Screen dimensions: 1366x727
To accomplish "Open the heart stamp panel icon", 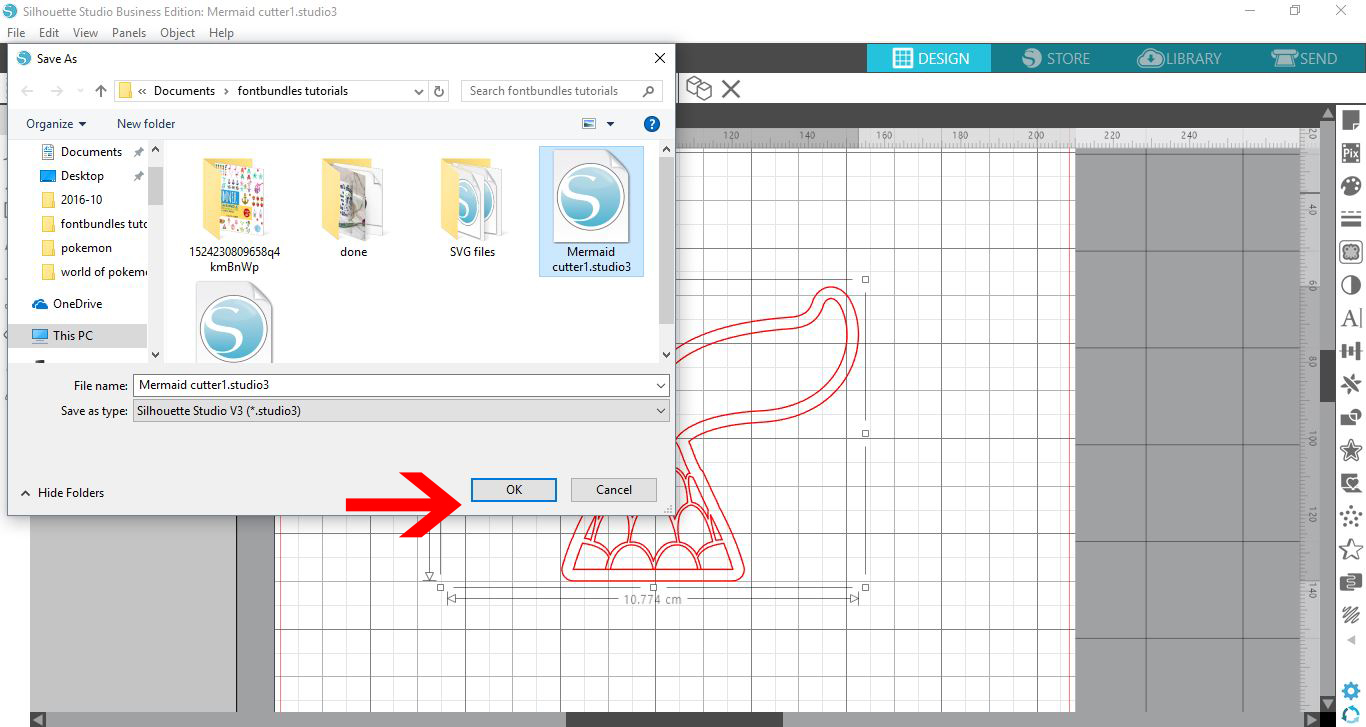I will (1351, 483).
